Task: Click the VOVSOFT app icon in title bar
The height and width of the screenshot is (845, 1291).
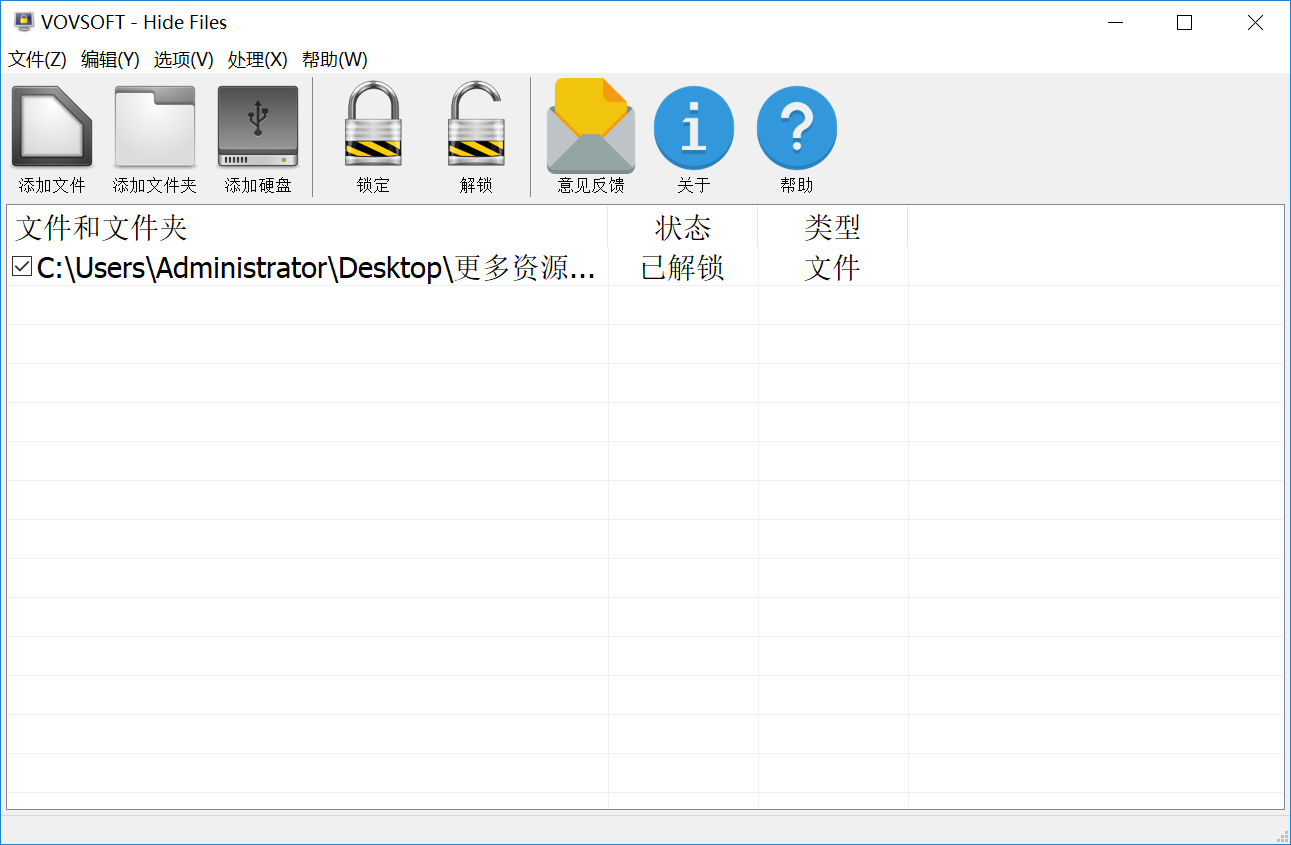Action: coord(24,22)
